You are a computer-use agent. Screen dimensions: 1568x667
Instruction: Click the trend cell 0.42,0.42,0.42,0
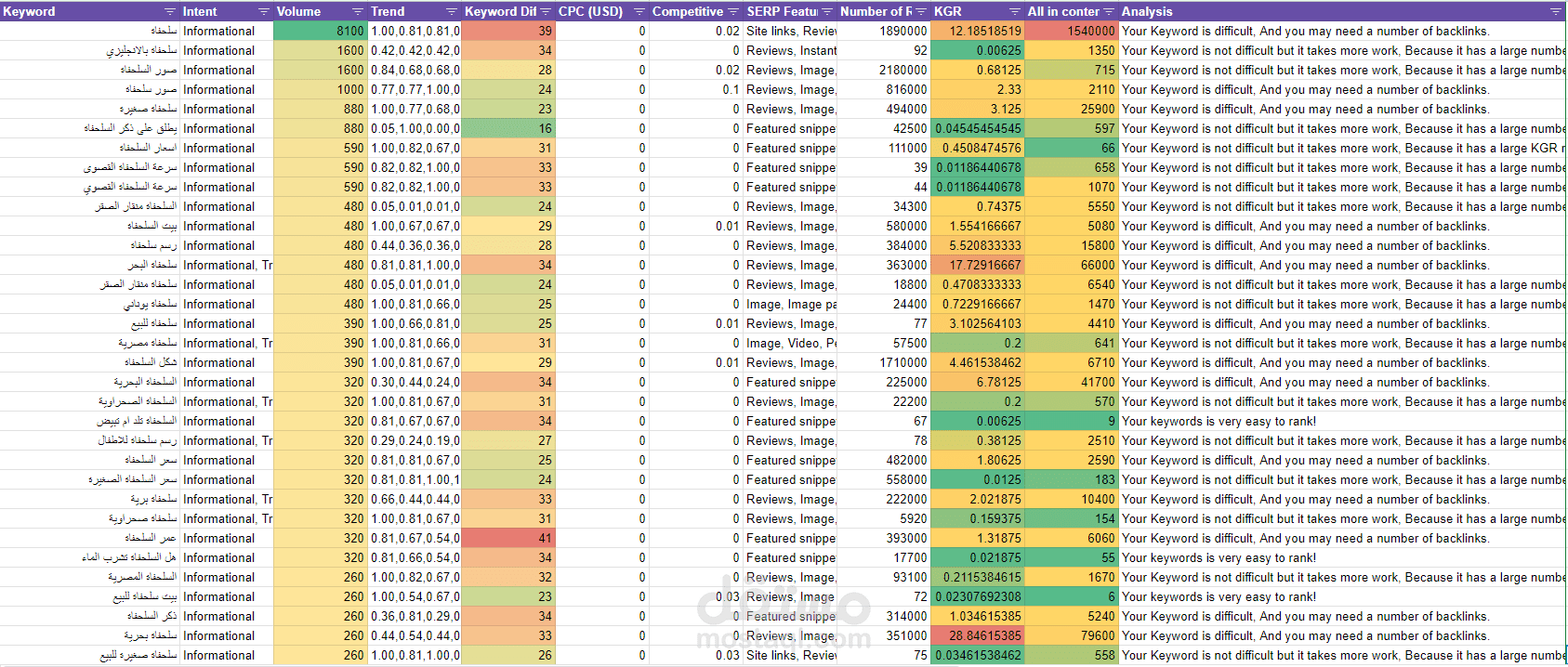point(415,50)
